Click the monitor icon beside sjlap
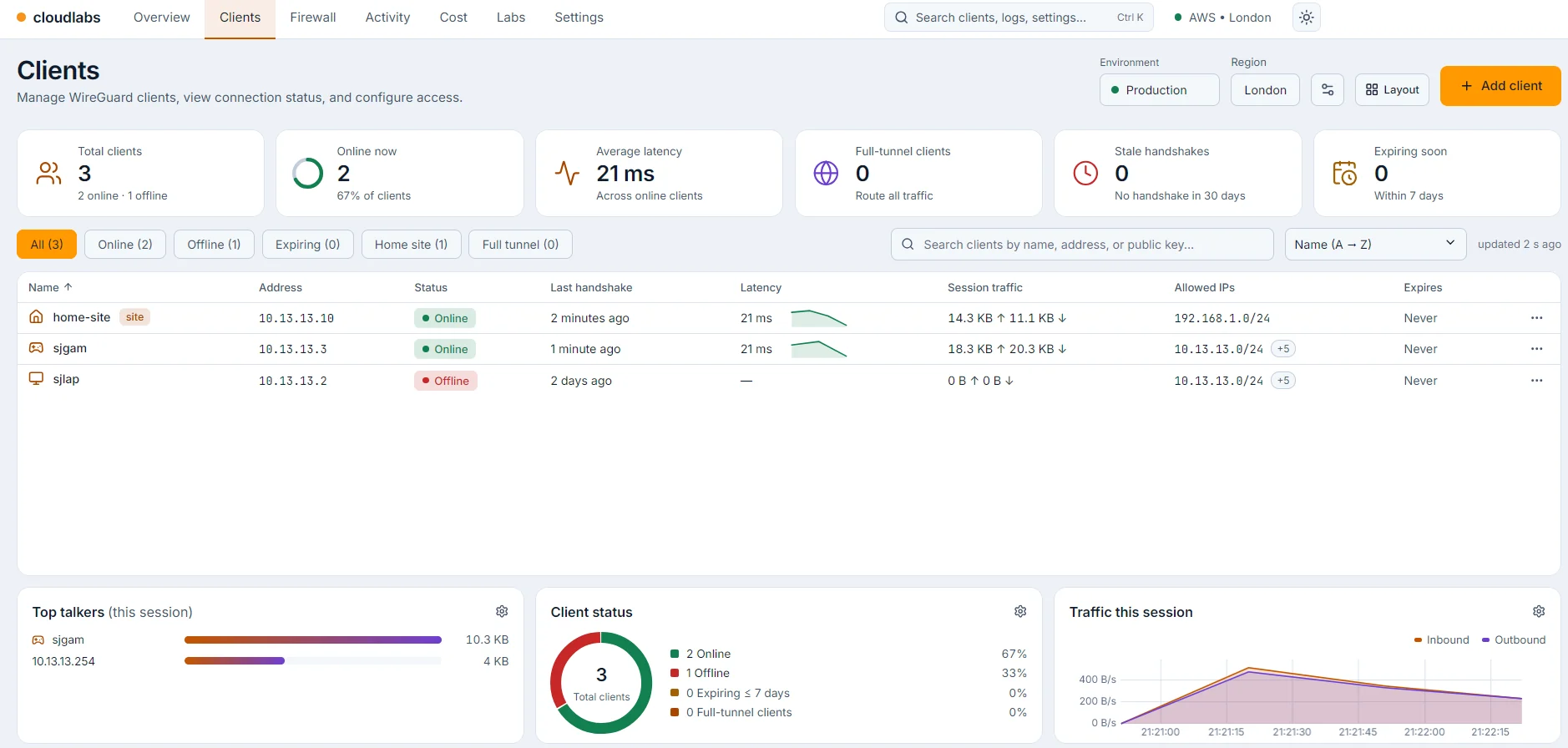The width and height of the screenshot is (1568, 748). (x=36, y=379)
